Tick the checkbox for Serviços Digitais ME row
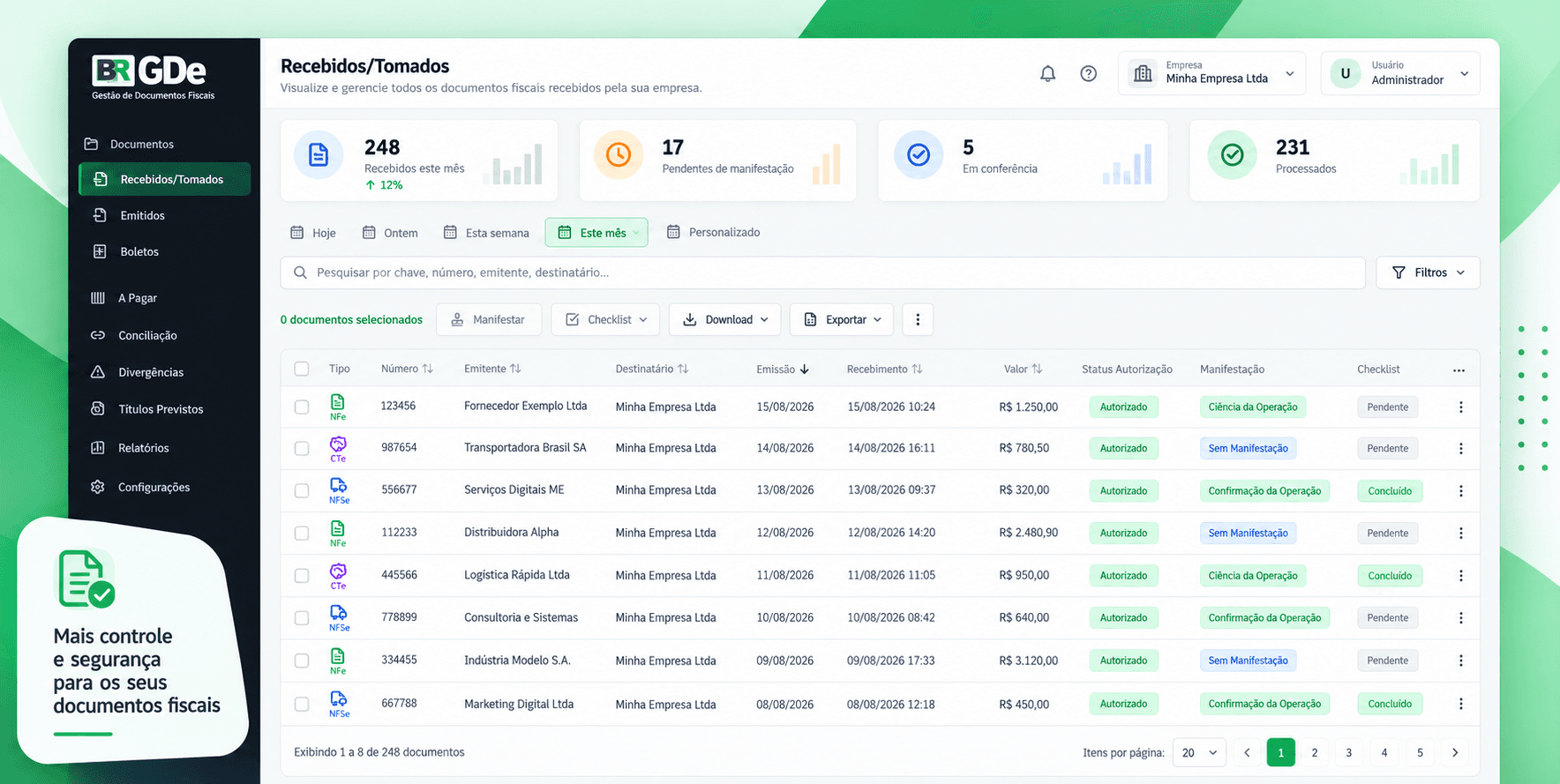Screen dimensions: 1560x784 pos(302,491)
